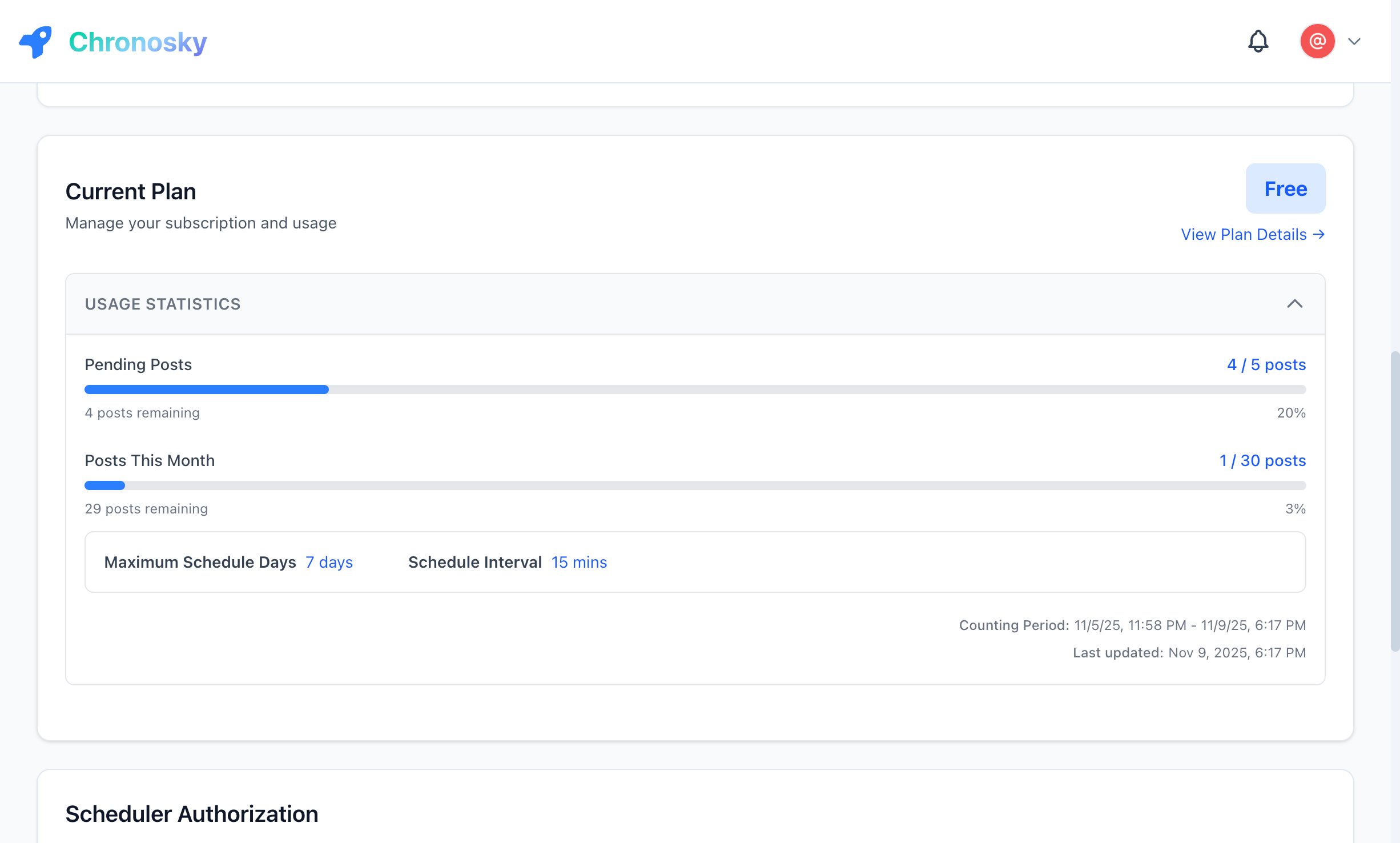Open View Plan Details link
The image size is (1400, 843).
1252,234
